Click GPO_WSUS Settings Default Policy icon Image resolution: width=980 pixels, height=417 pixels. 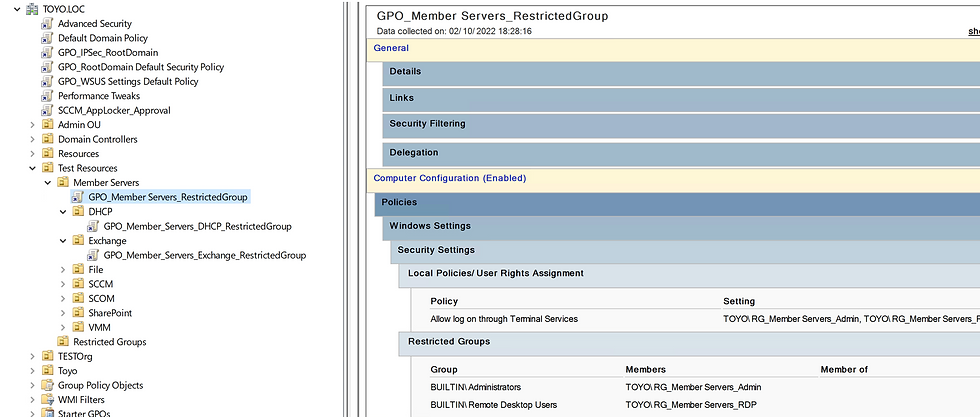(x=48, y=81)
